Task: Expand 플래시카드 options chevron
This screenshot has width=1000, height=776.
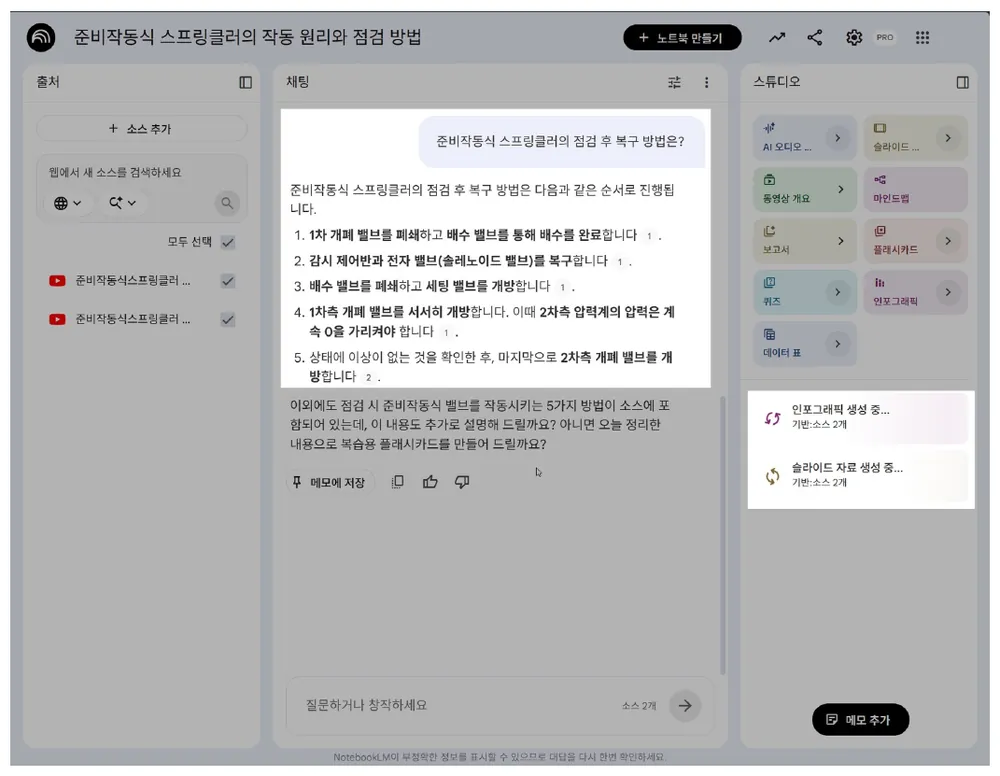Action: (948, 241)
